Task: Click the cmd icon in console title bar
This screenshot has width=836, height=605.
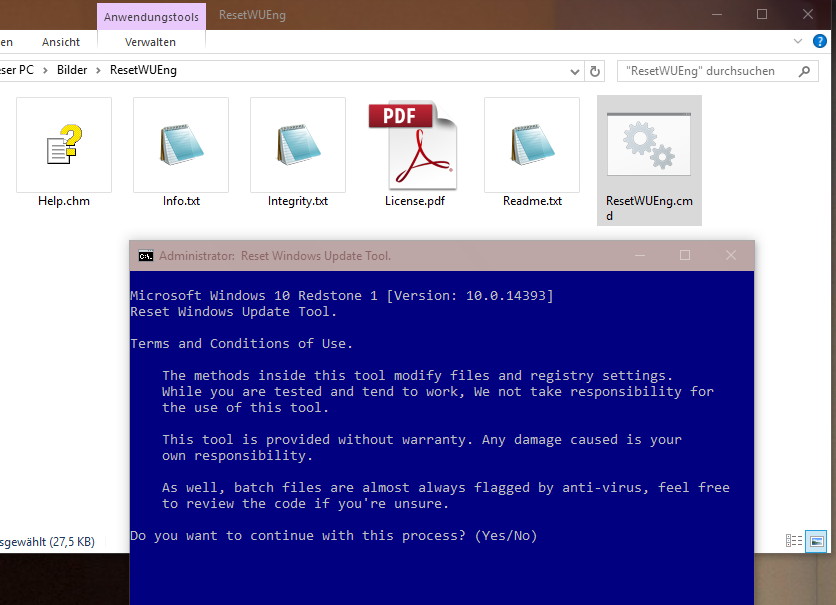Action: tap(146, 256)
